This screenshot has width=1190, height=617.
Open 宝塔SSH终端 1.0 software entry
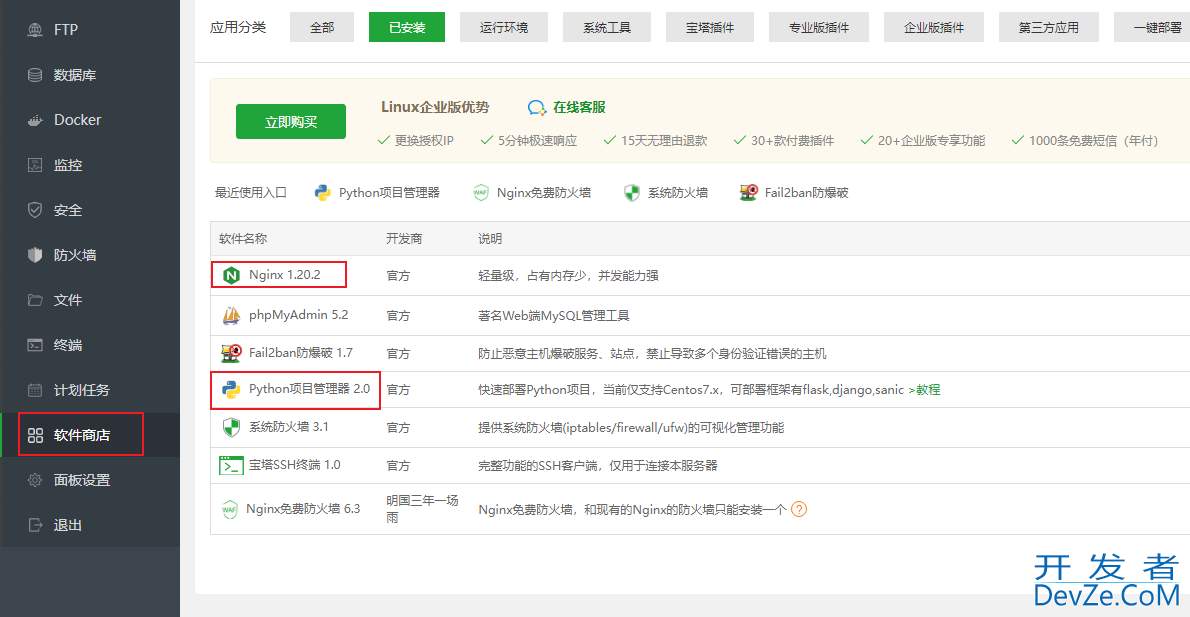294,464
